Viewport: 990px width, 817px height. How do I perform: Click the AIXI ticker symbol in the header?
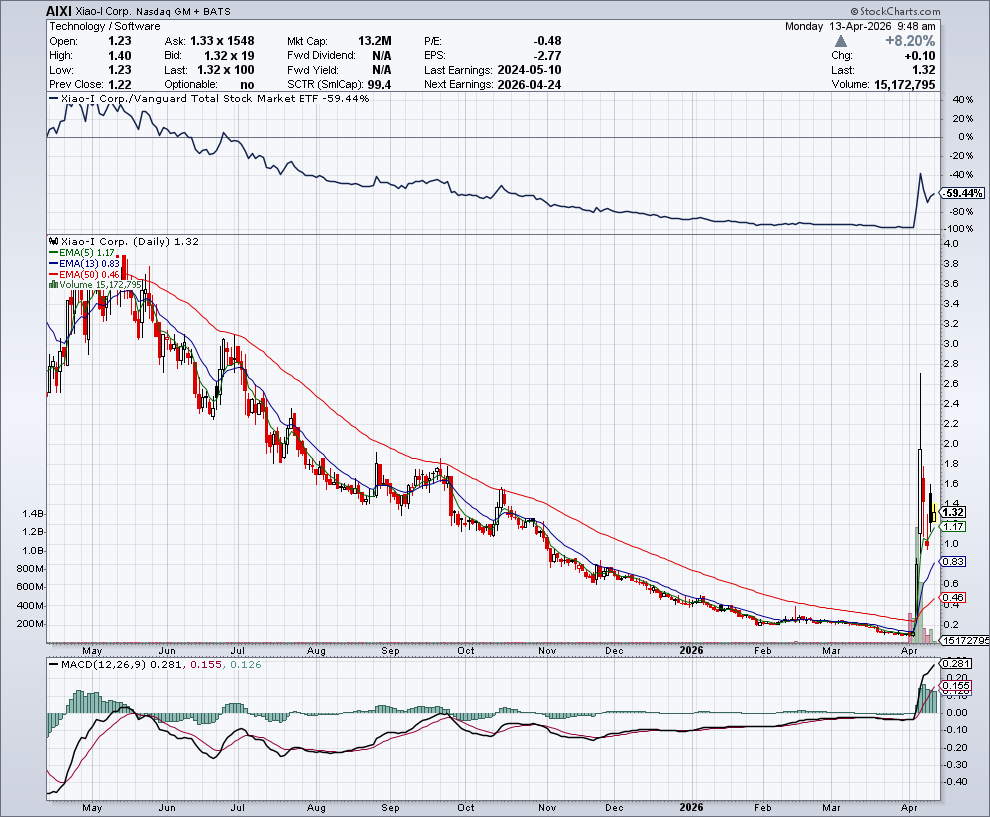[59, 11]
